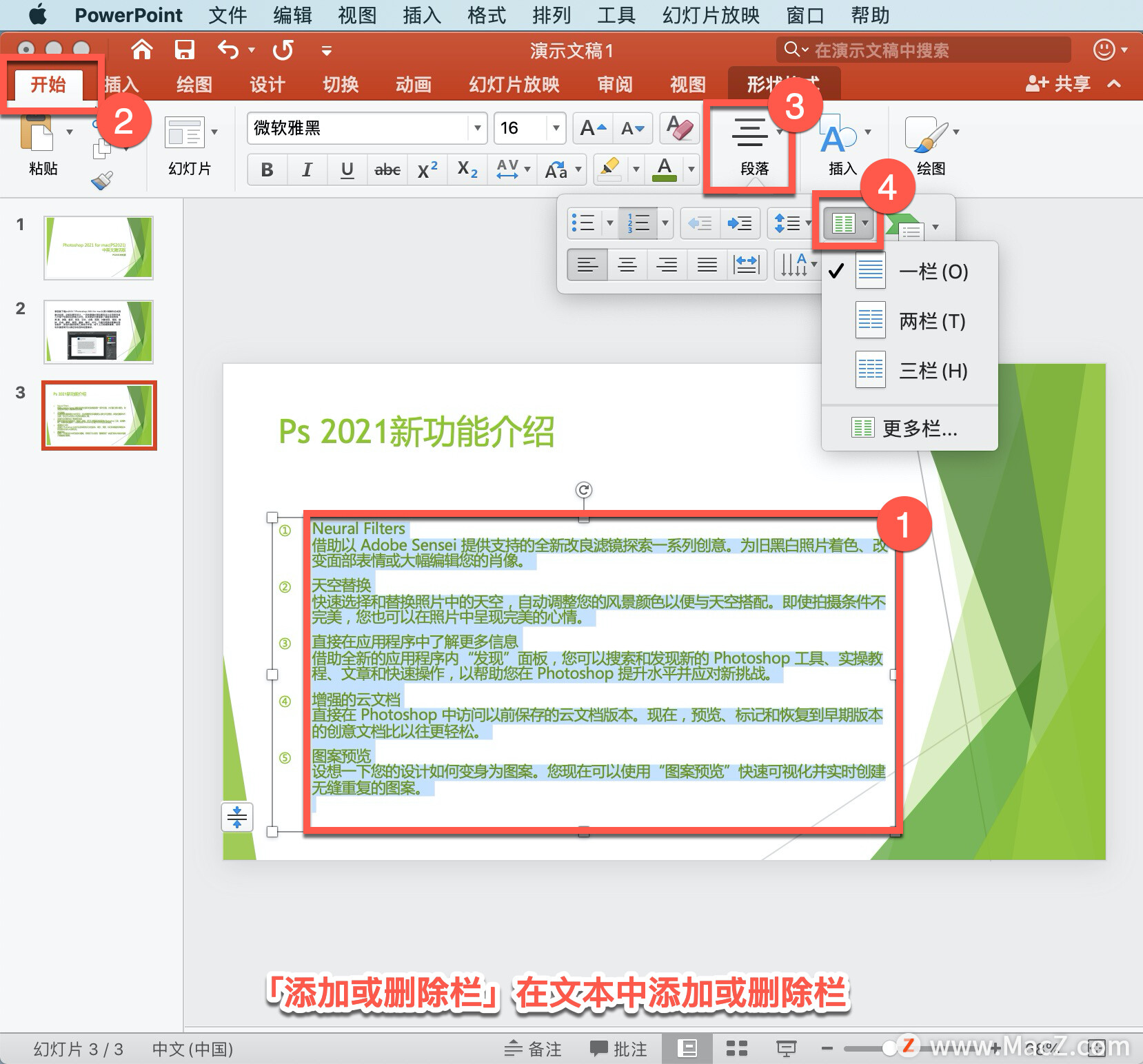Toggle italic formatting
Viewport: 1143px width, 1064px height.
[x=307, y=170]
